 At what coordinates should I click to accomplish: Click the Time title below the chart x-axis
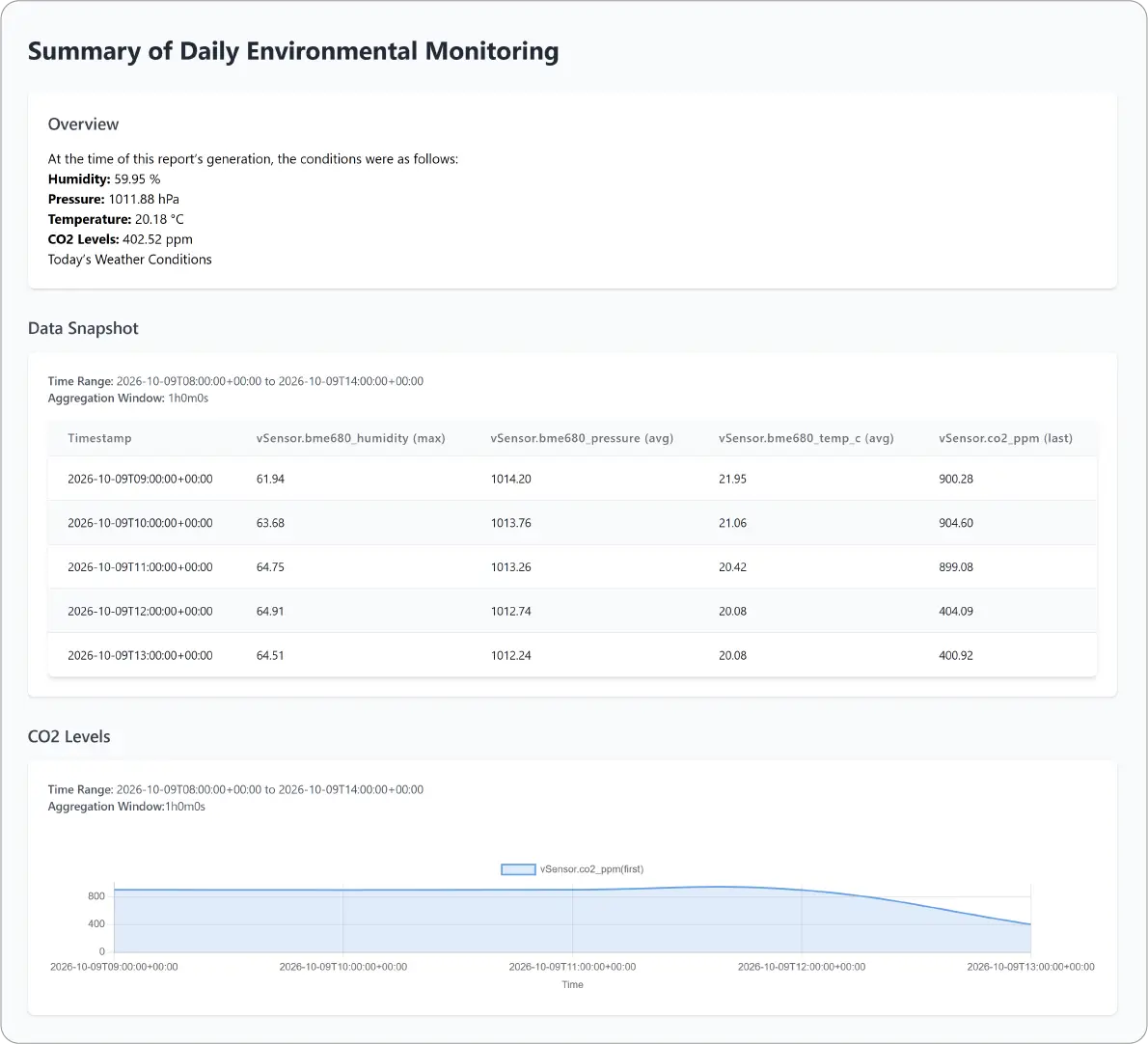click(572, 985)
